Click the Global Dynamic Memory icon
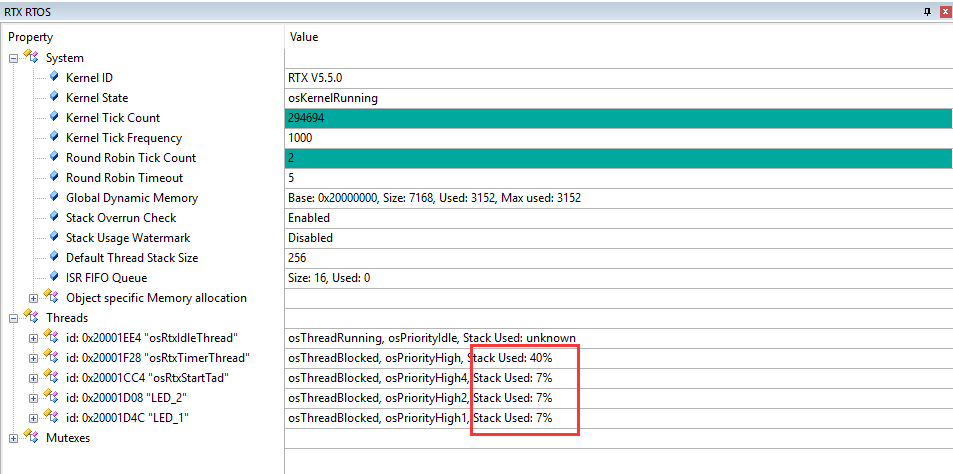 coord(54,197)
